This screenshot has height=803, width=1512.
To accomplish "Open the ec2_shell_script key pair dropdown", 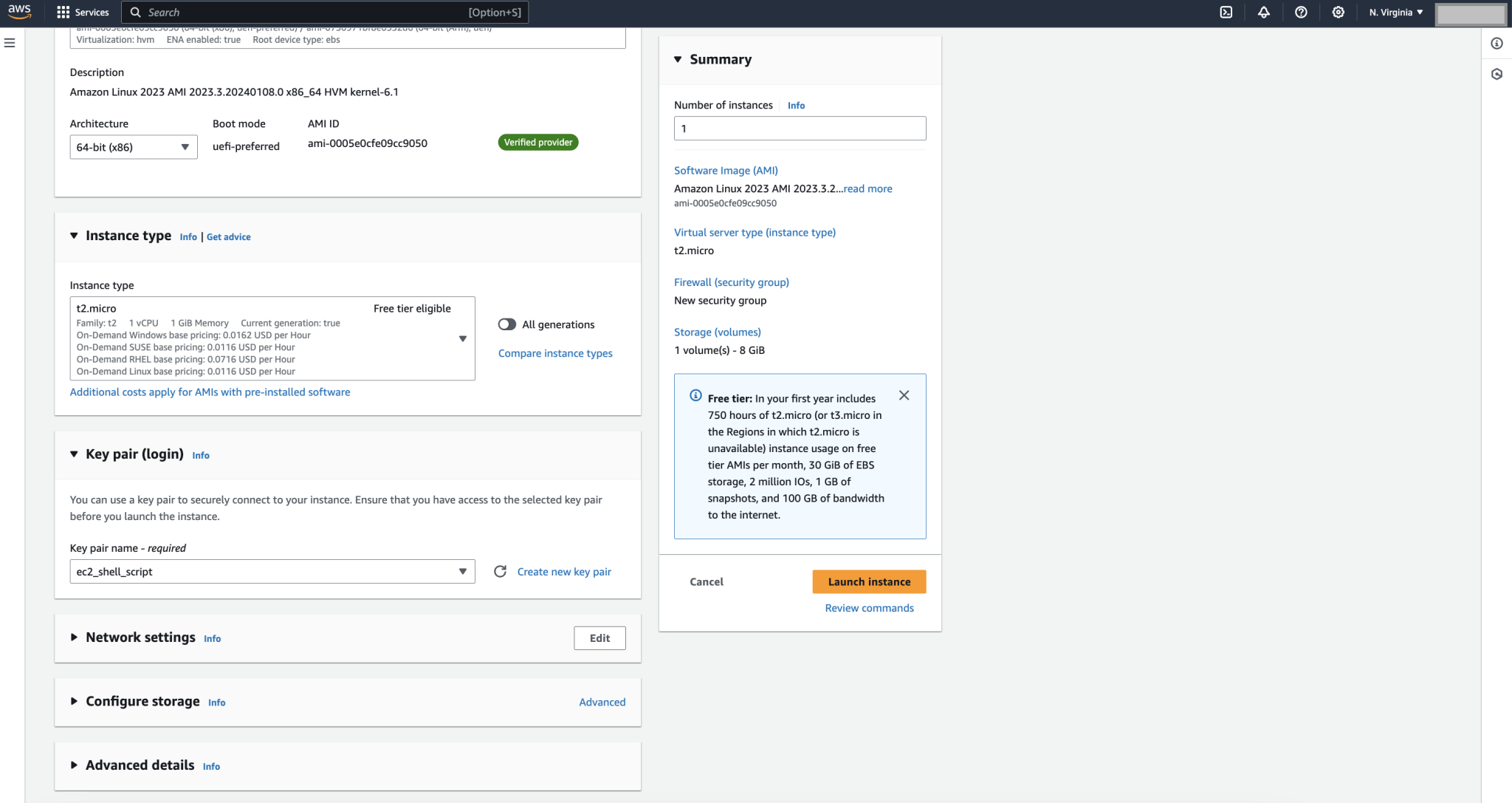I will (x=272, y=571).
